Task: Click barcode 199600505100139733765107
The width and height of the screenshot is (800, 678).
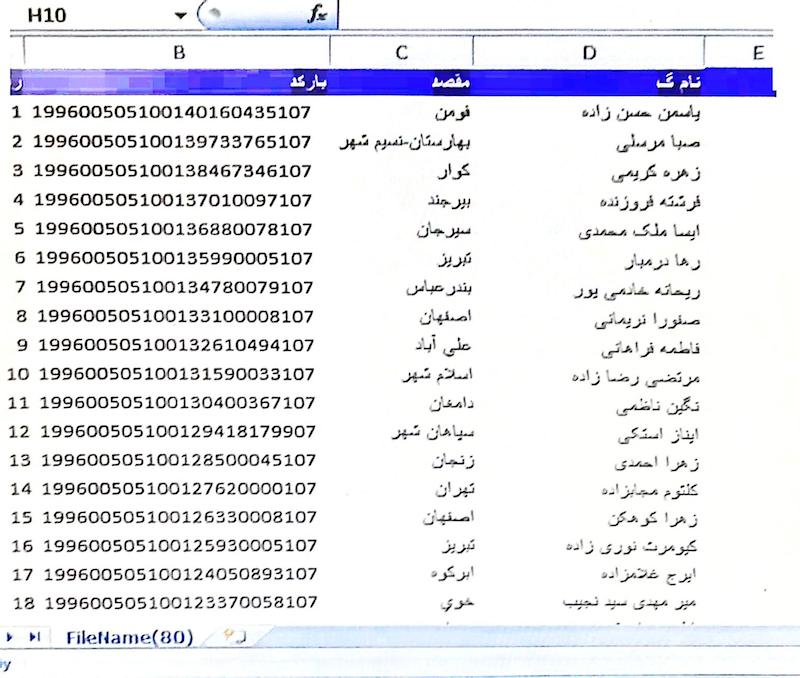Action: coord(172,142)
